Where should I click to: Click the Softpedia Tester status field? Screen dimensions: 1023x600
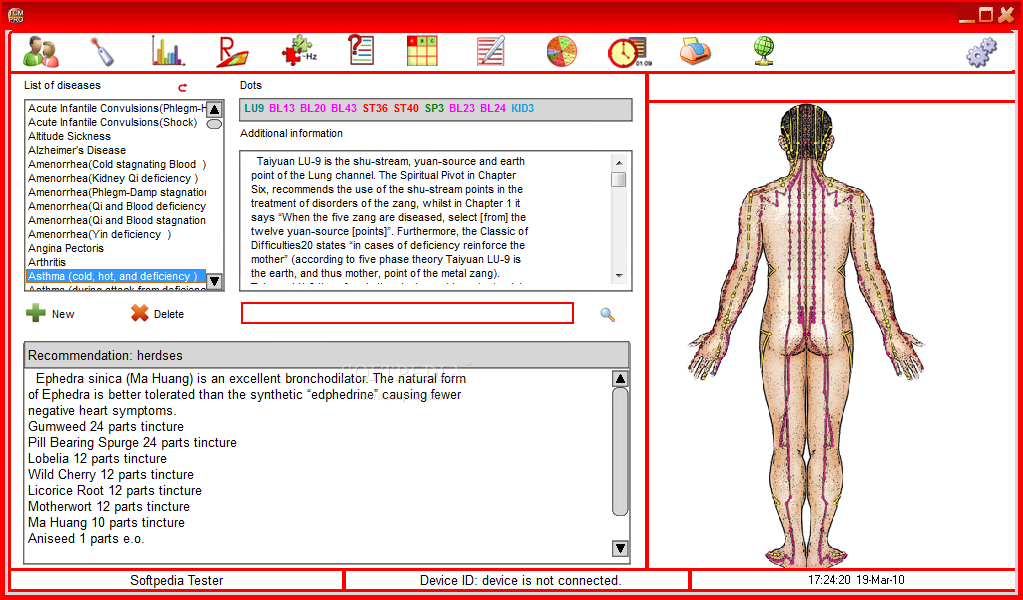pos(177,580)
